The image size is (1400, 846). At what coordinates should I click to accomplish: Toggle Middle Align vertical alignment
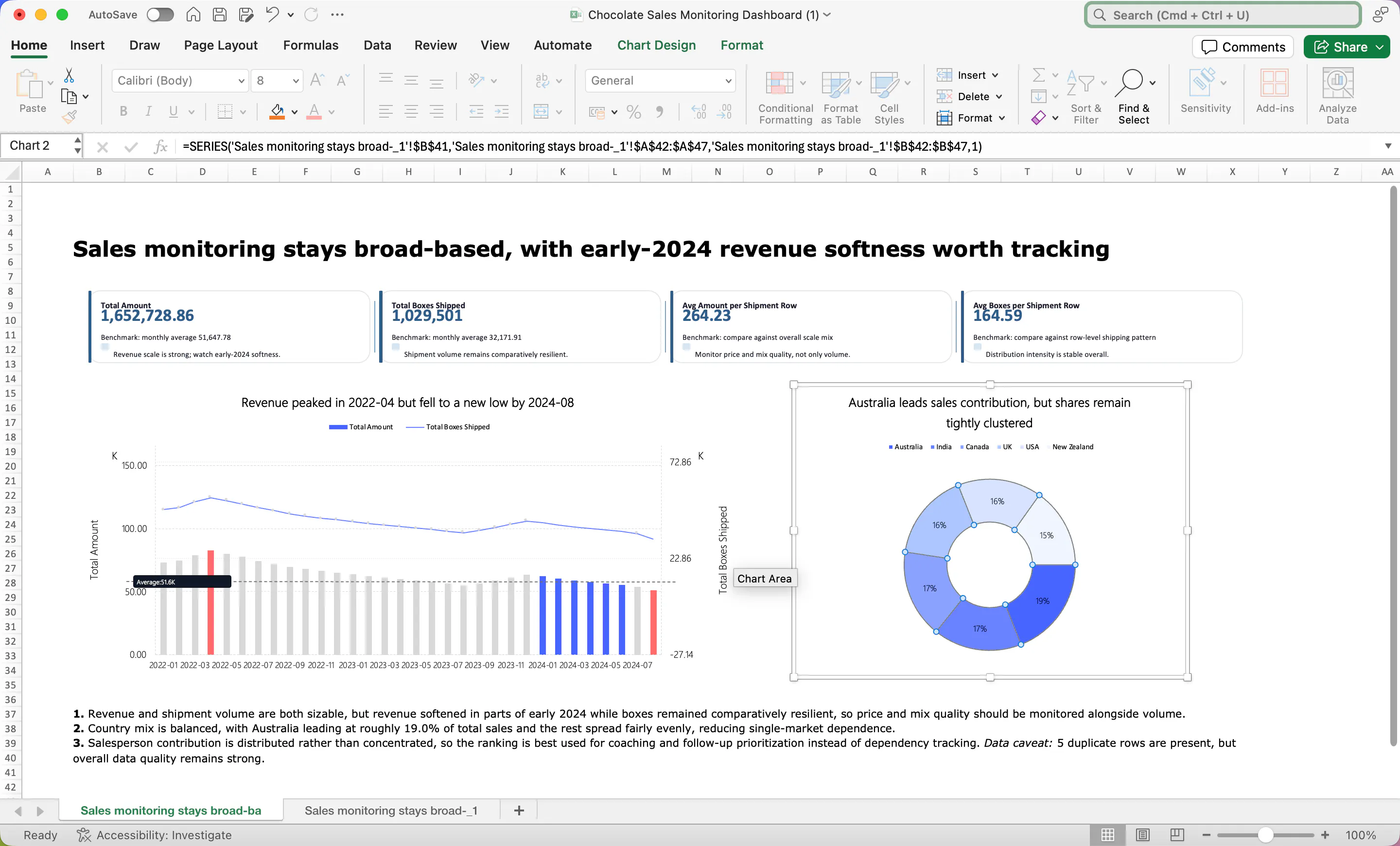click(411, 80)
